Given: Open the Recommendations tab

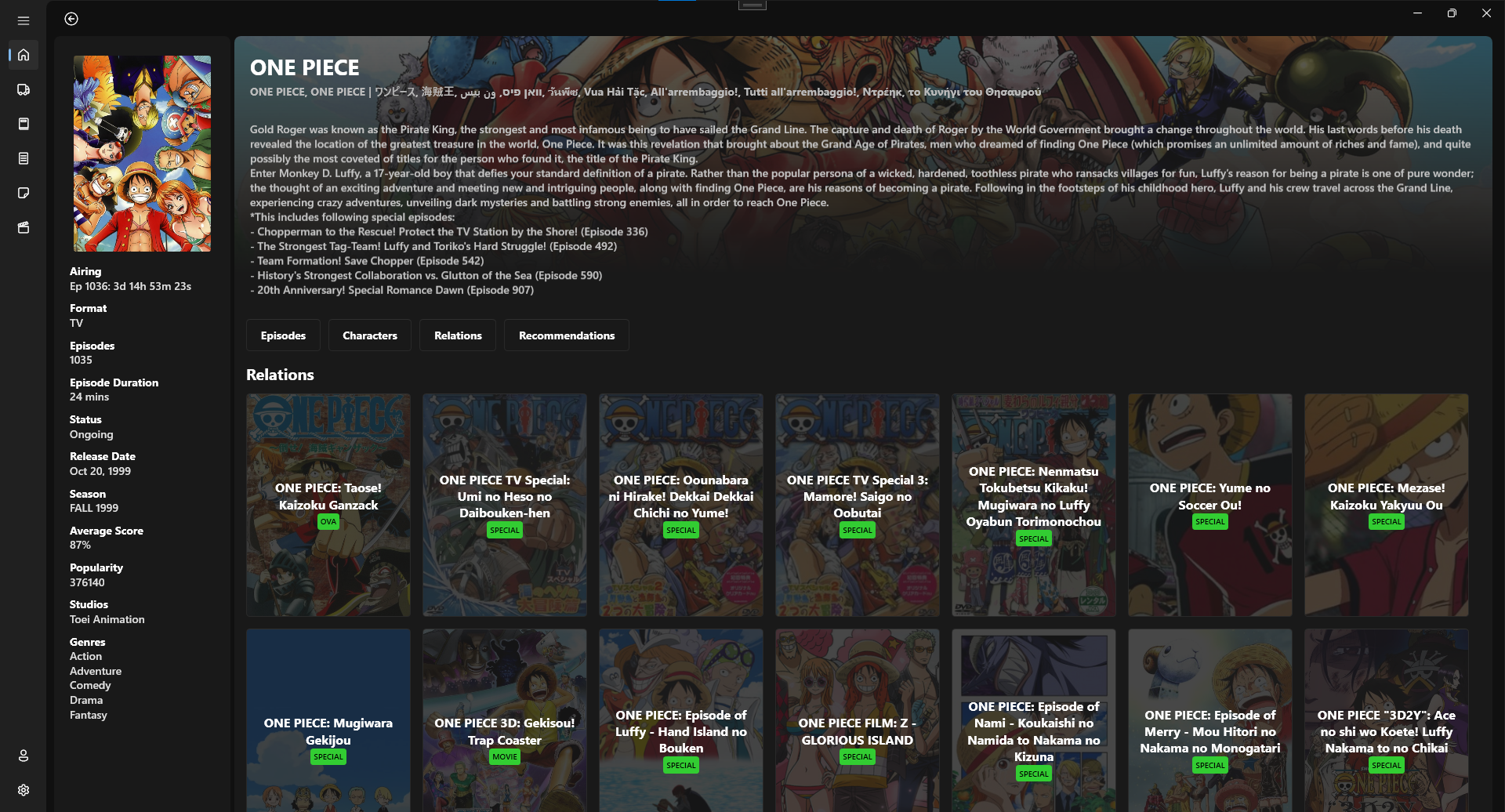Looking at the screenshot, I should point(567,335).
